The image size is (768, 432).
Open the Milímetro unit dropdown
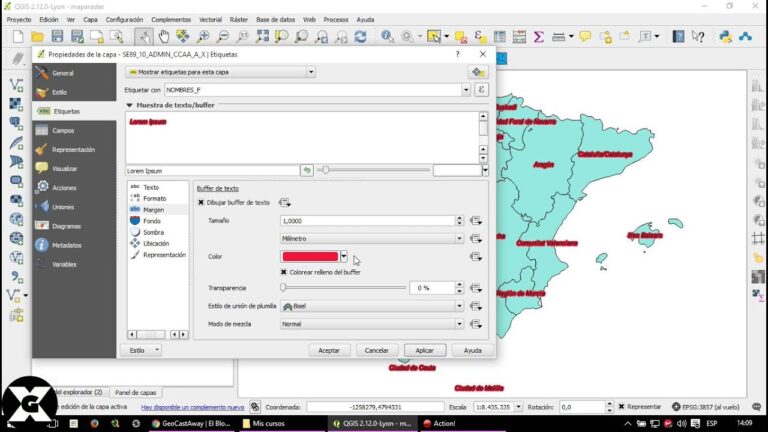372,239
